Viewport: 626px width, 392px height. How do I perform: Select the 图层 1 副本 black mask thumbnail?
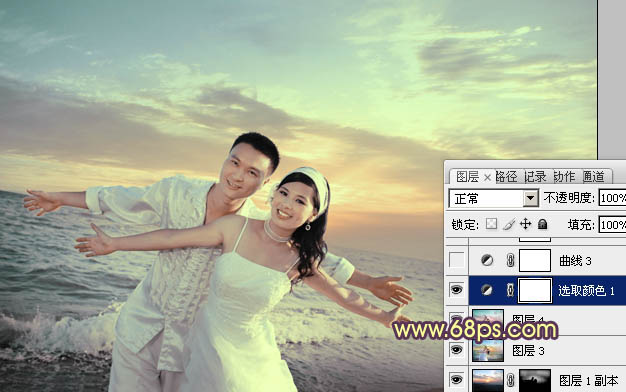[535, 380]
